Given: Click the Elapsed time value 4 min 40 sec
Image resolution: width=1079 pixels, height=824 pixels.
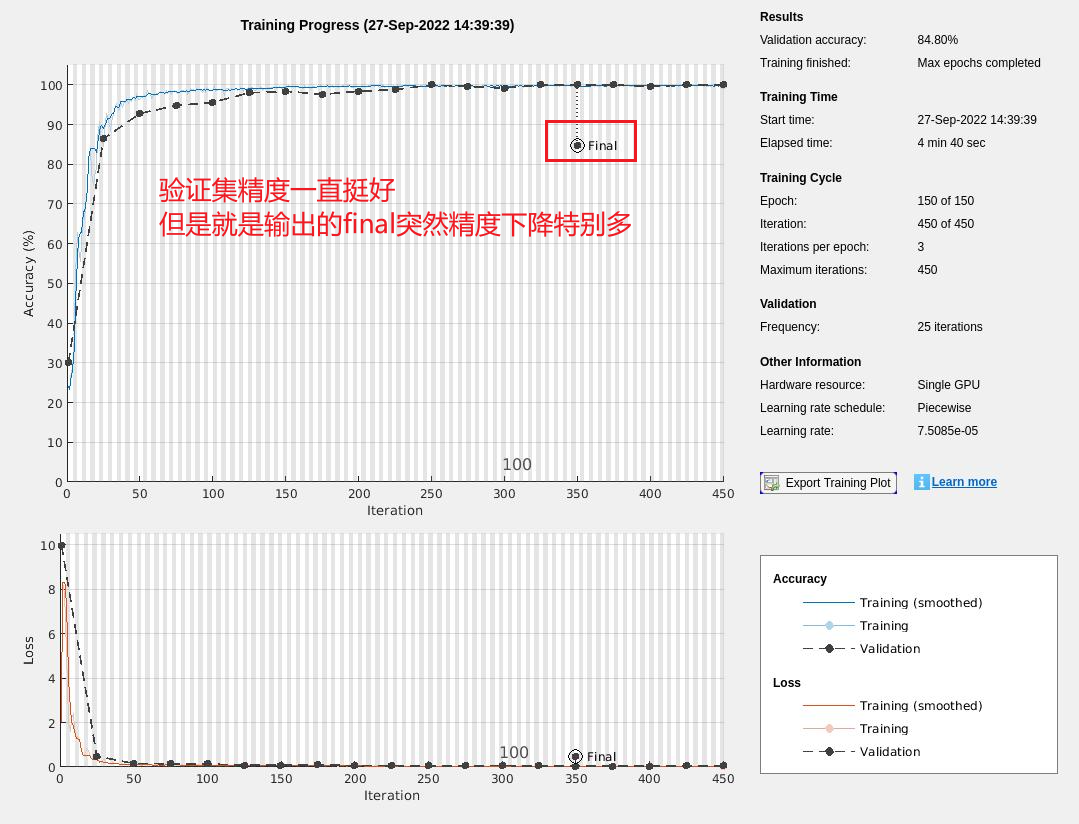Looking at the screenshot, I should pyautogui.click(x=951, y=142).
